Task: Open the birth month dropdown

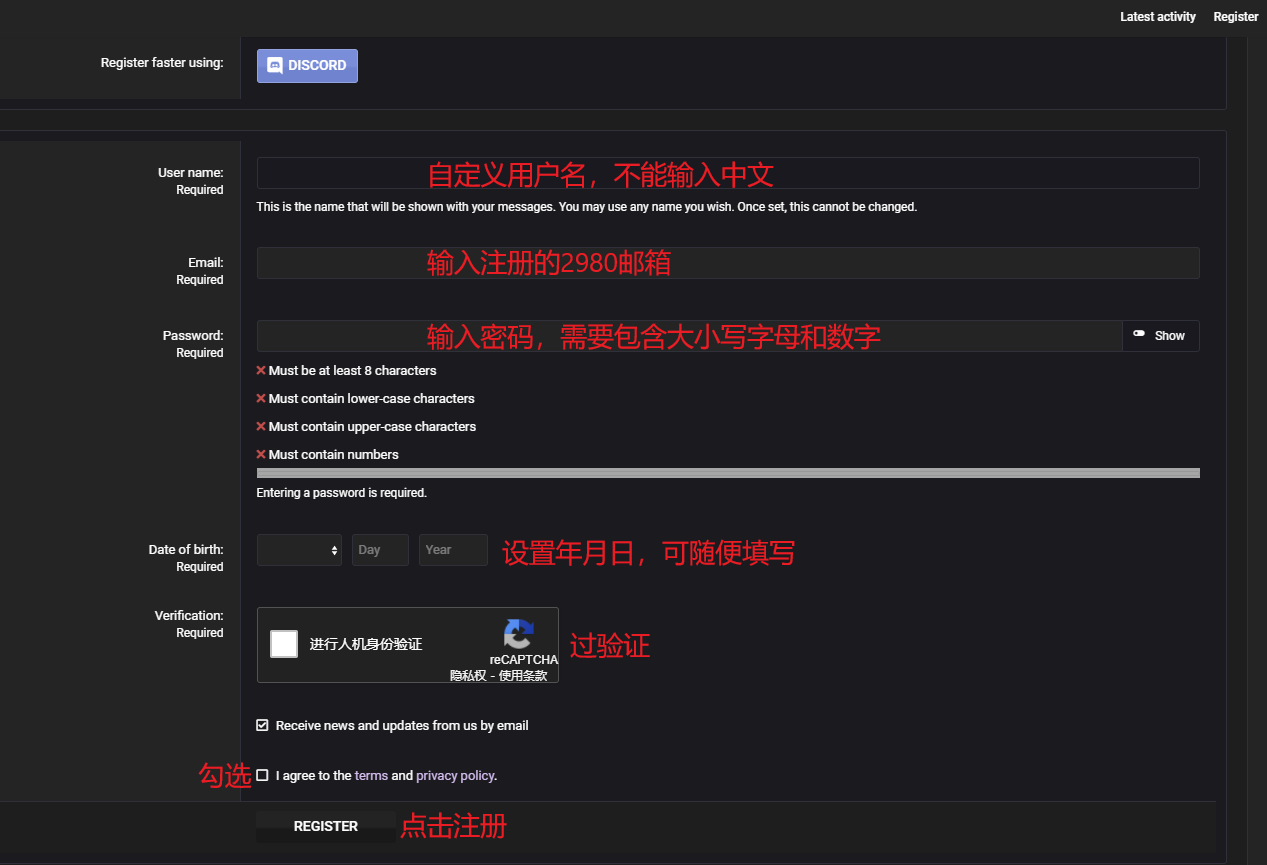Action: [299, 549]
